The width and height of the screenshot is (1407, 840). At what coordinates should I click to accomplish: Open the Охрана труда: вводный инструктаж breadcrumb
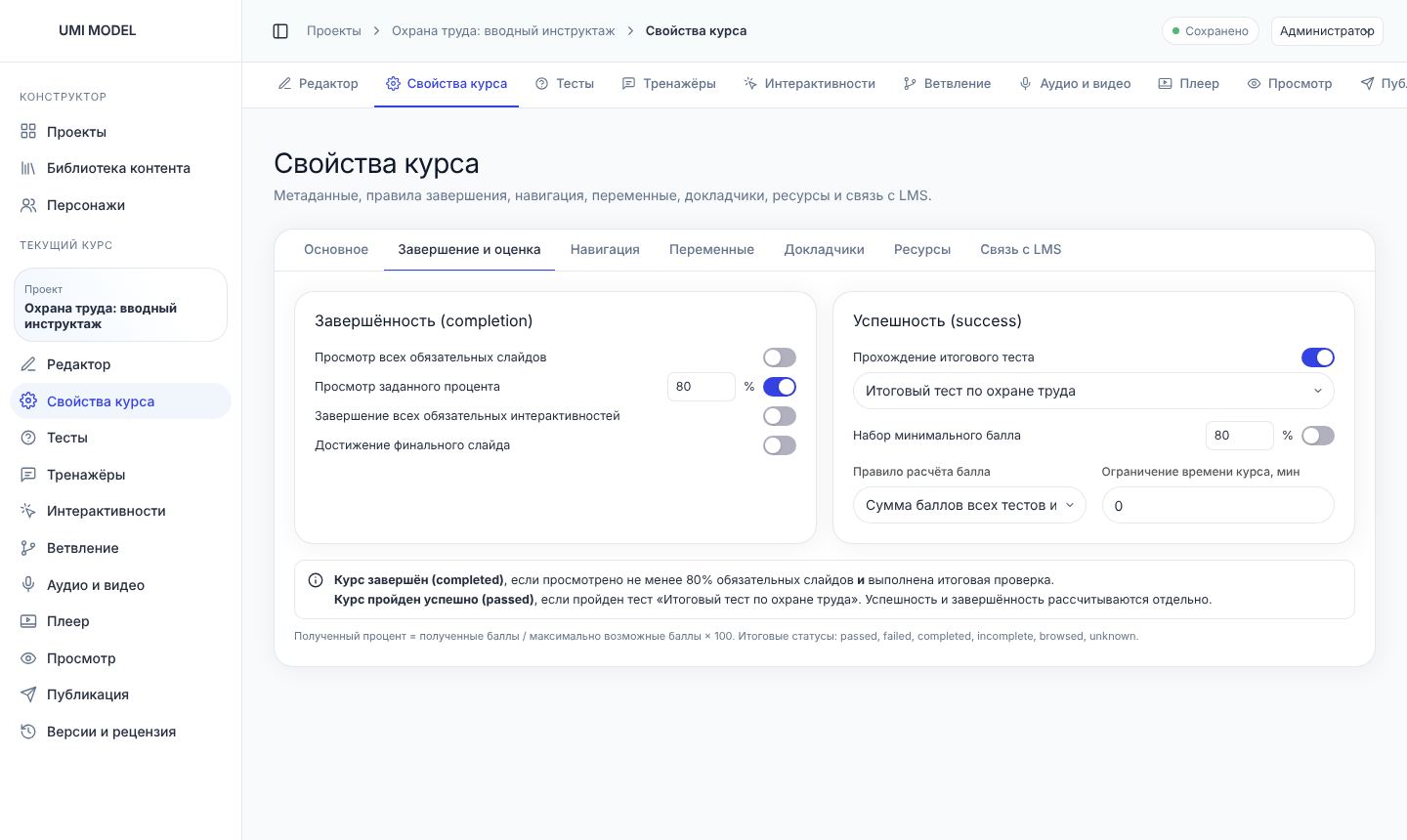click(503, 31)
